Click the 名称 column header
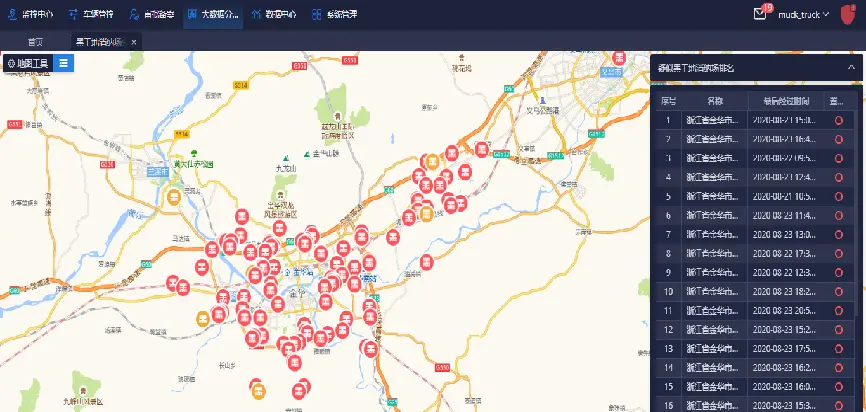Viewport: 866px width, 412px height. click(715, 102)
